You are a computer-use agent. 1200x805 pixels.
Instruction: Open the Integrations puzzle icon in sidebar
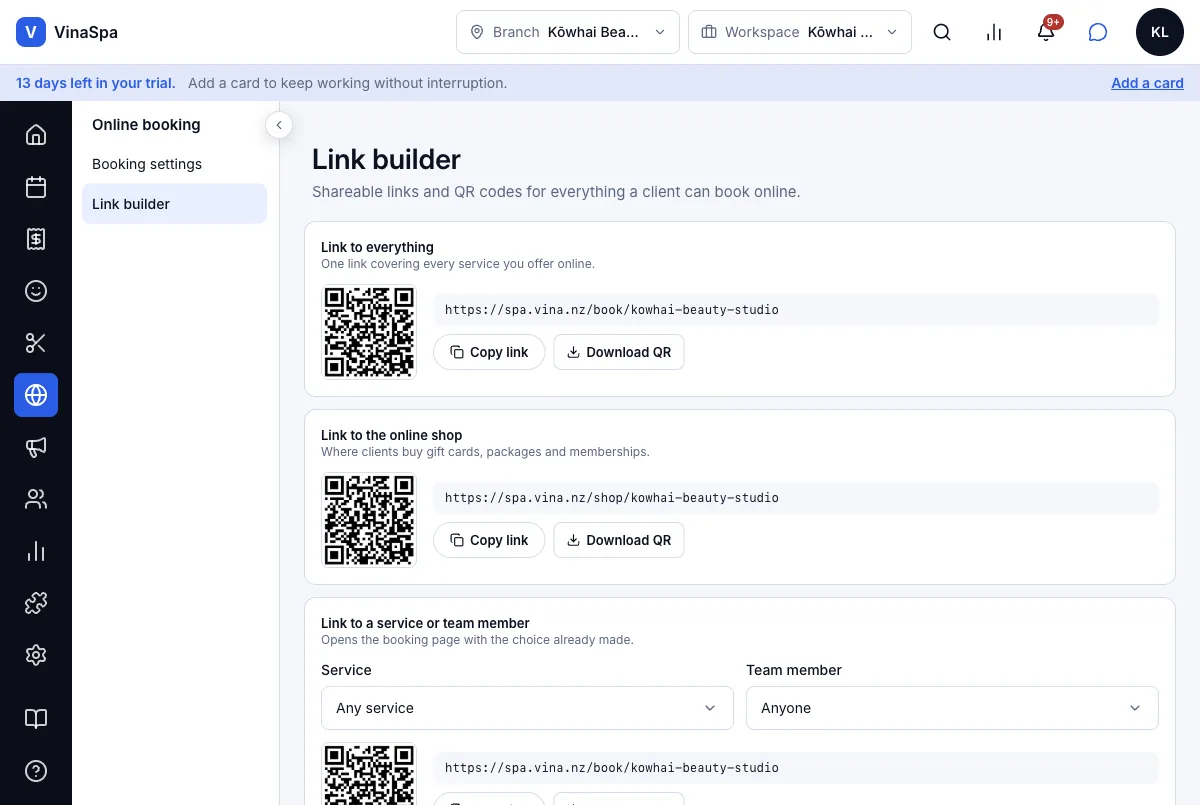coord(36,603)
